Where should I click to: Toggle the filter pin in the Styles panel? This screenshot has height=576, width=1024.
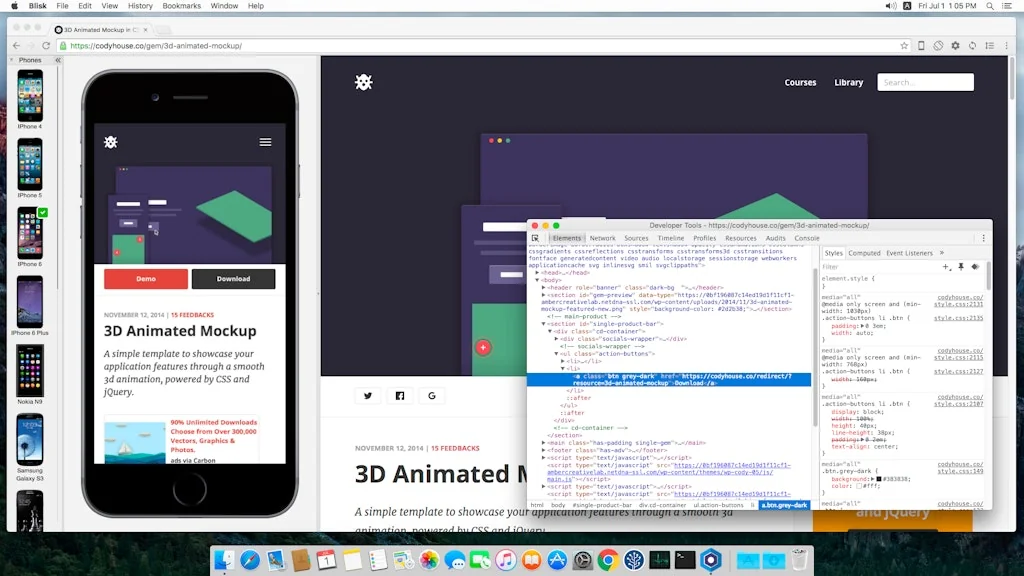tap(961, 267)
